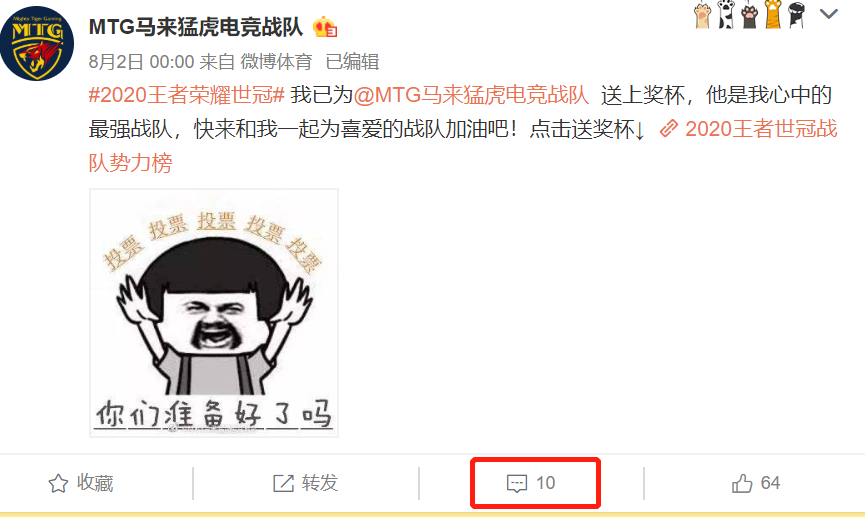Open the @MTG马来猛虎电竞战队 mention

(471, 95)
